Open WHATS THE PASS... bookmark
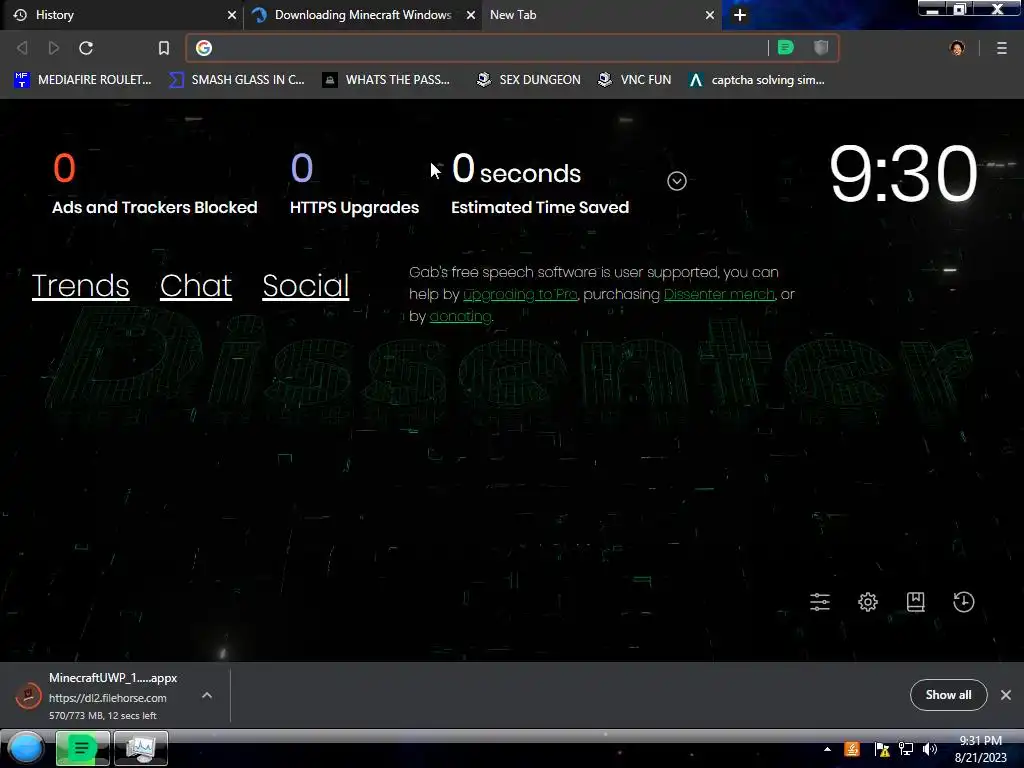The height and width of the screenshot is (768, 1024). pyautogui.click(x=387, y=80)
